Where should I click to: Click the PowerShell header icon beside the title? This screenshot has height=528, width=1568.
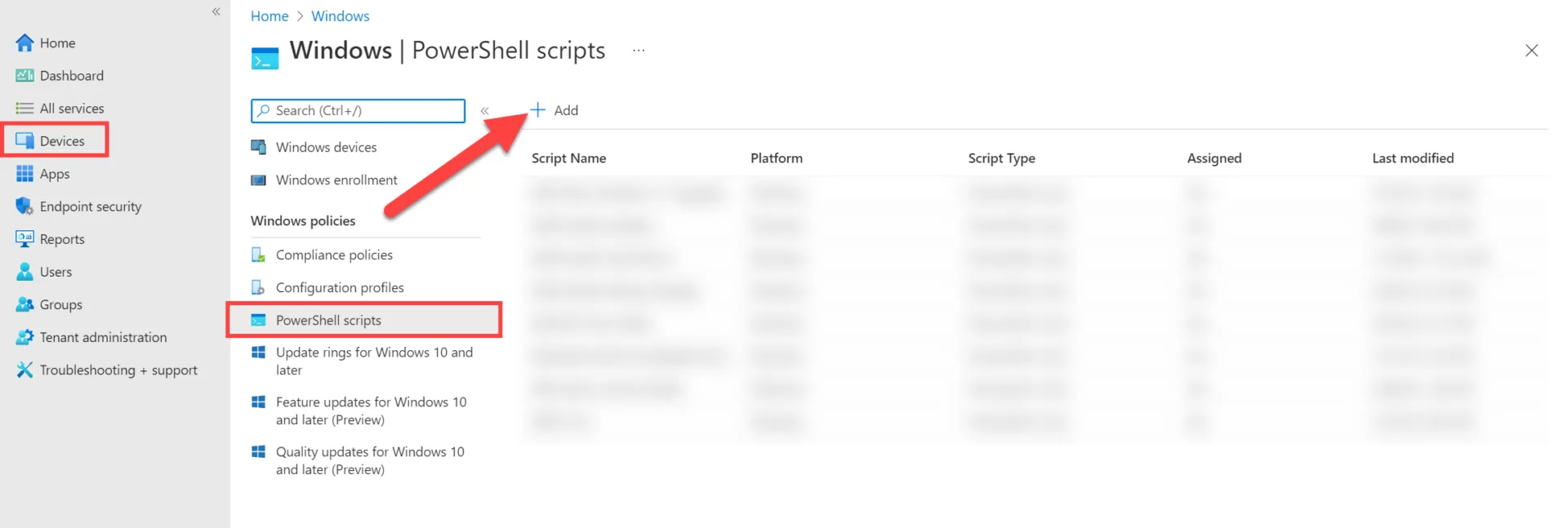(265, 58)
